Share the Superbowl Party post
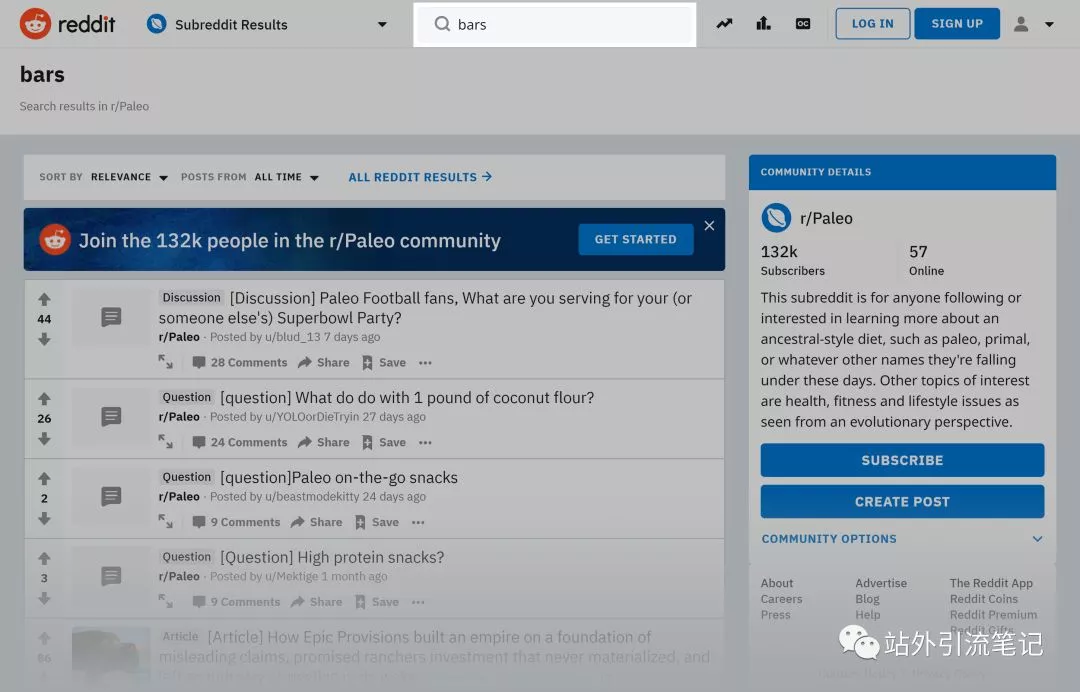 pos(324,362)
